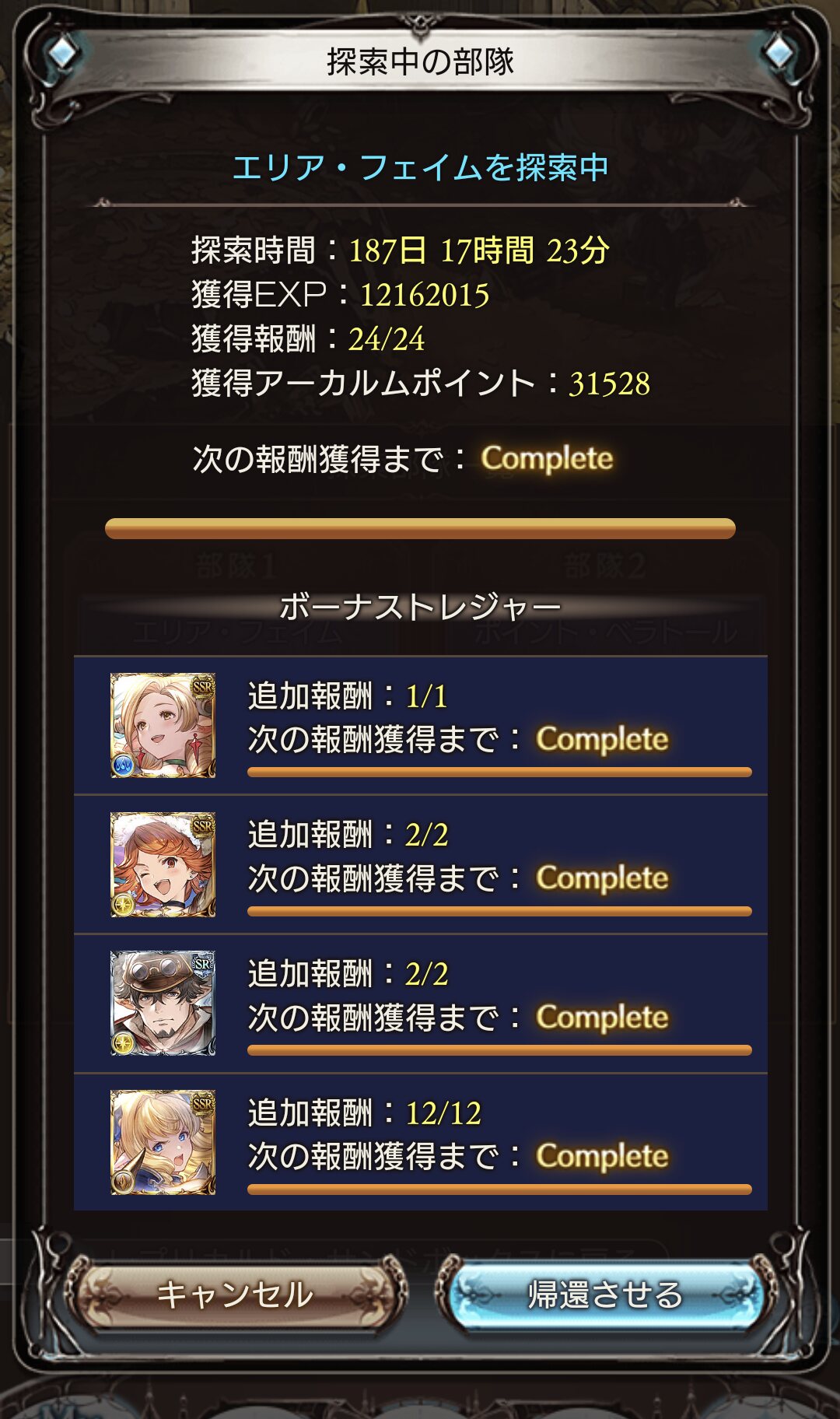Image resolution: width=840 pixels, height=1419 pixels.
Task: Select the faded 部隊2 tab behind dialog
Action: [x=604, y=566]
